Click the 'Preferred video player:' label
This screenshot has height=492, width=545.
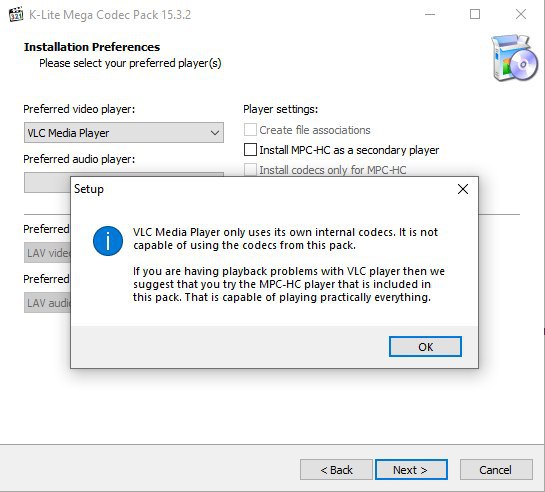tap(79, 109)
